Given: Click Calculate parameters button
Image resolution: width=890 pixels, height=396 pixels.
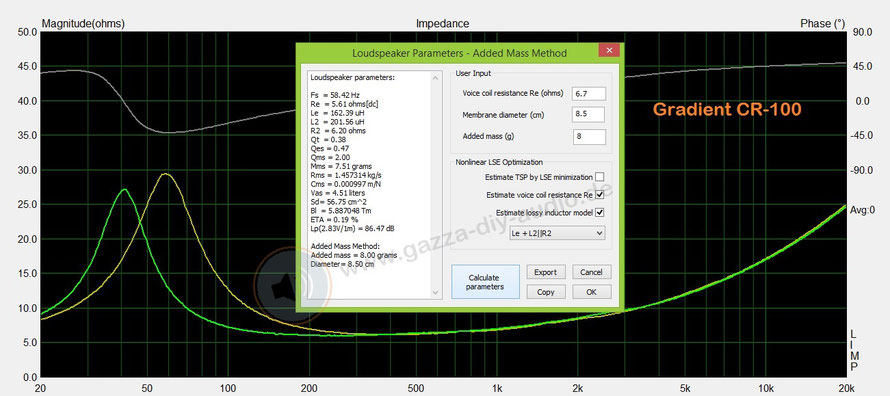Looking at the screenshot, I should pos(485,282).
